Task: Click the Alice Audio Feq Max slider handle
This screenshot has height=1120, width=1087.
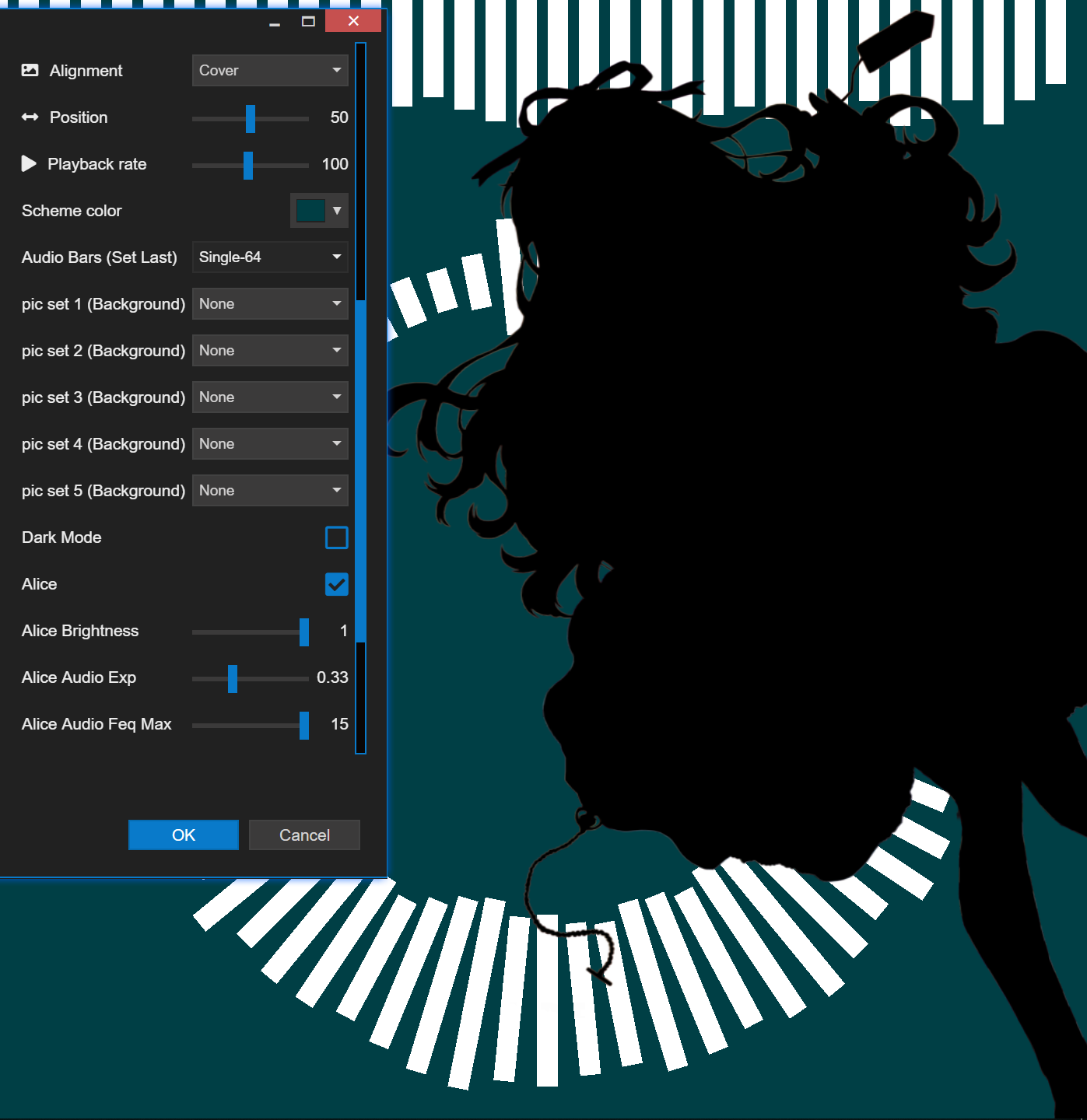Action: tap(304, 726)
